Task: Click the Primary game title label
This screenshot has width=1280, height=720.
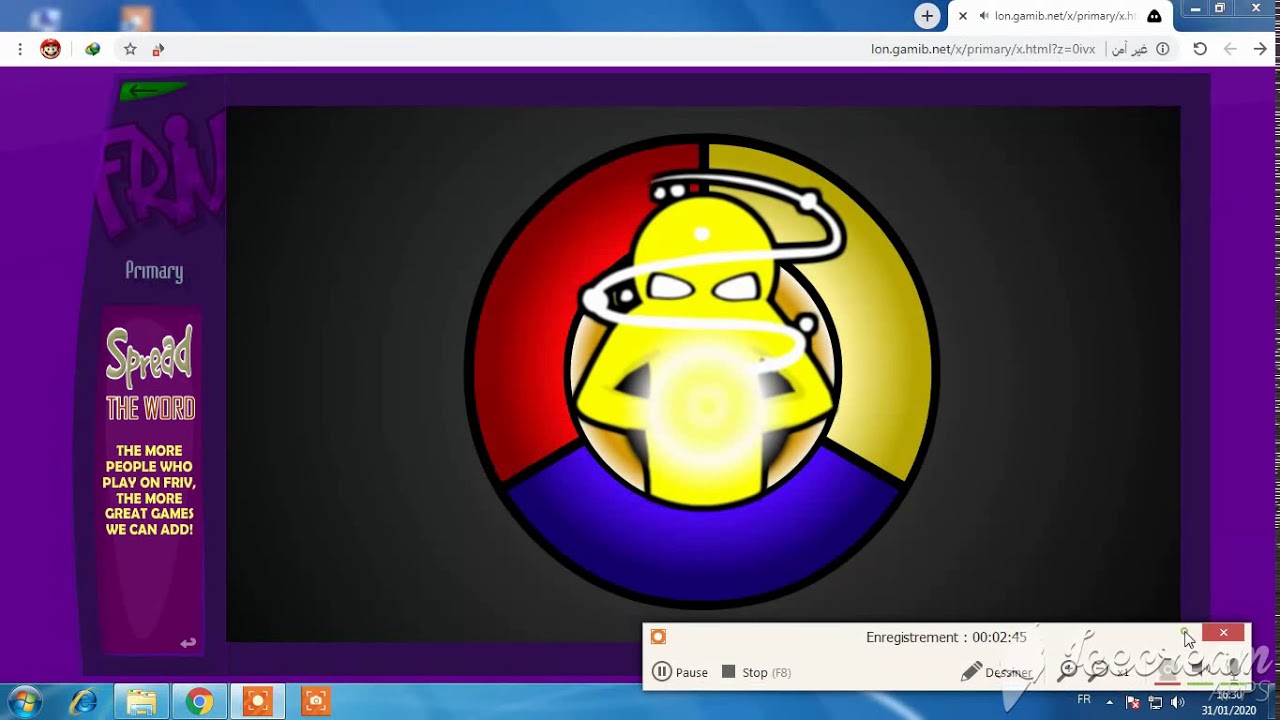Action: click(154, 271)
